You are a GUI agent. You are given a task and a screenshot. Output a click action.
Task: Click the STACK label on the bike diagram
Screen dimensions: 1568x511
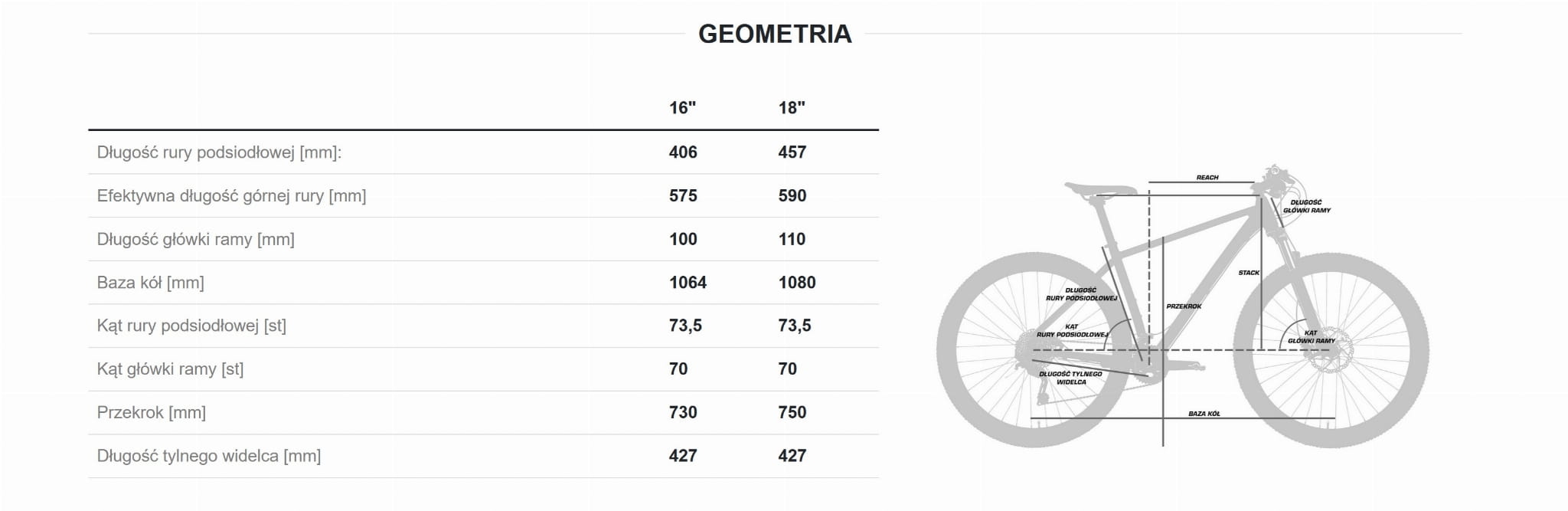(x=1249, y=273)
